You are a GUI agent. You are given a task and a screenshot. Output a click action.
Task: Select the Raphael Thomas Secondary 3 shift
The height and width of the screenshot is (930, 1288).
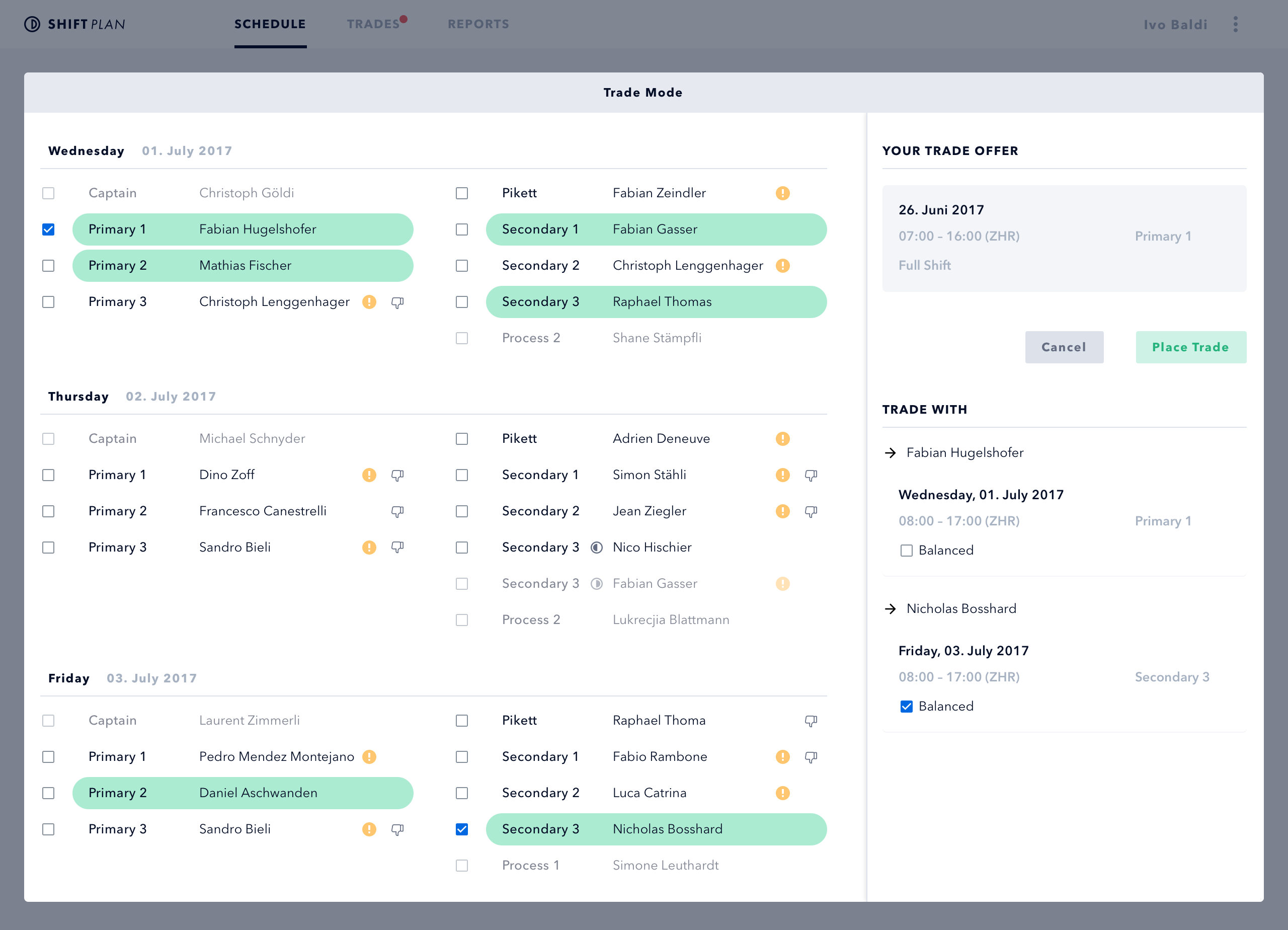coord(656,302)
